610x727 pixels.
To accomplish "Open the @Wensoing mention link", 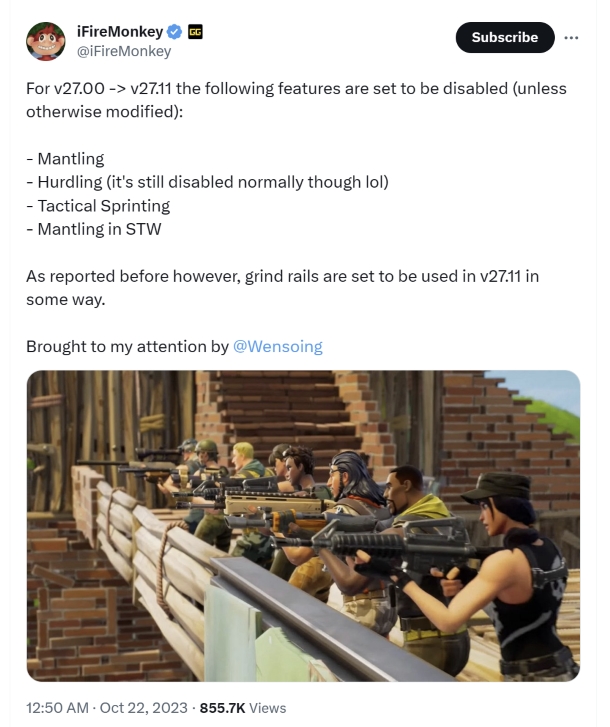I will [278, 346].
